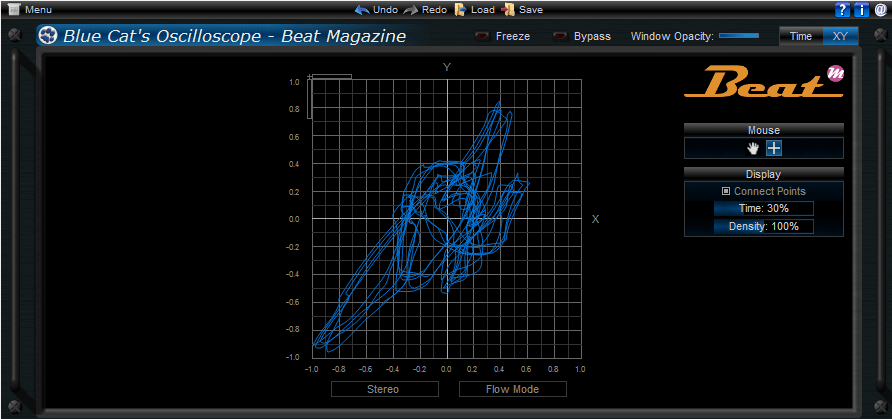Image resolution: width=892 pixels, height=419 pixels.
Task: Switch to the XY view tab
Action: [840, 36]
